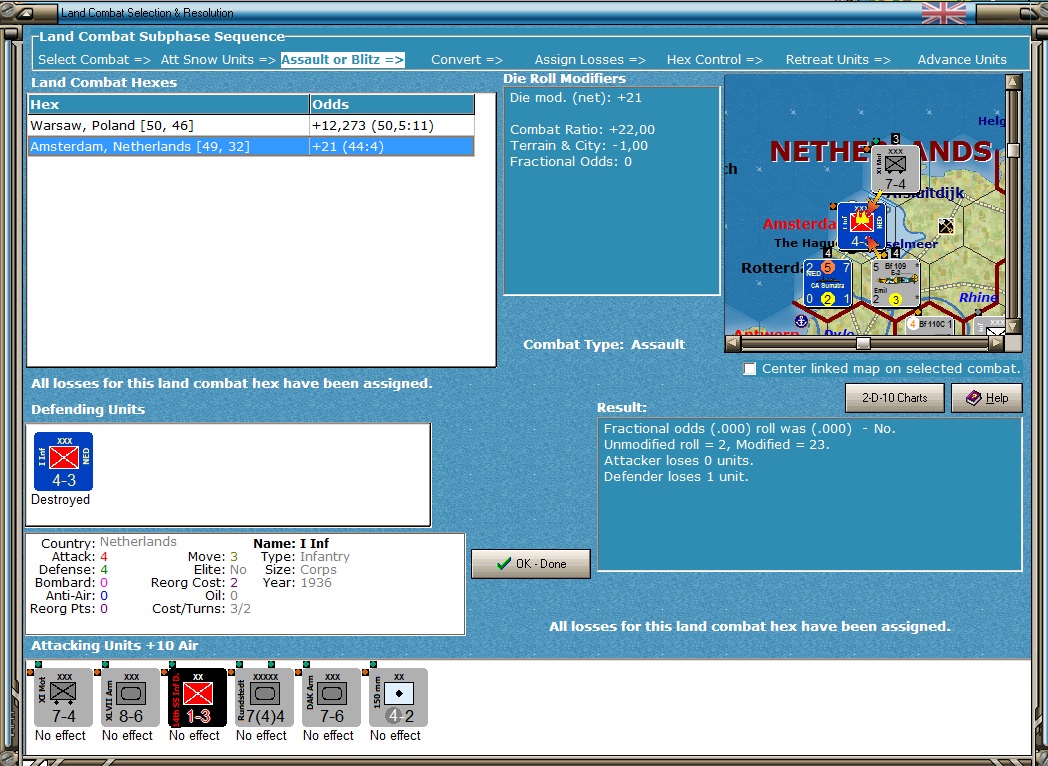Click the map scroll up arrow
The image size is (1048, 766).
pos(1013,82)
